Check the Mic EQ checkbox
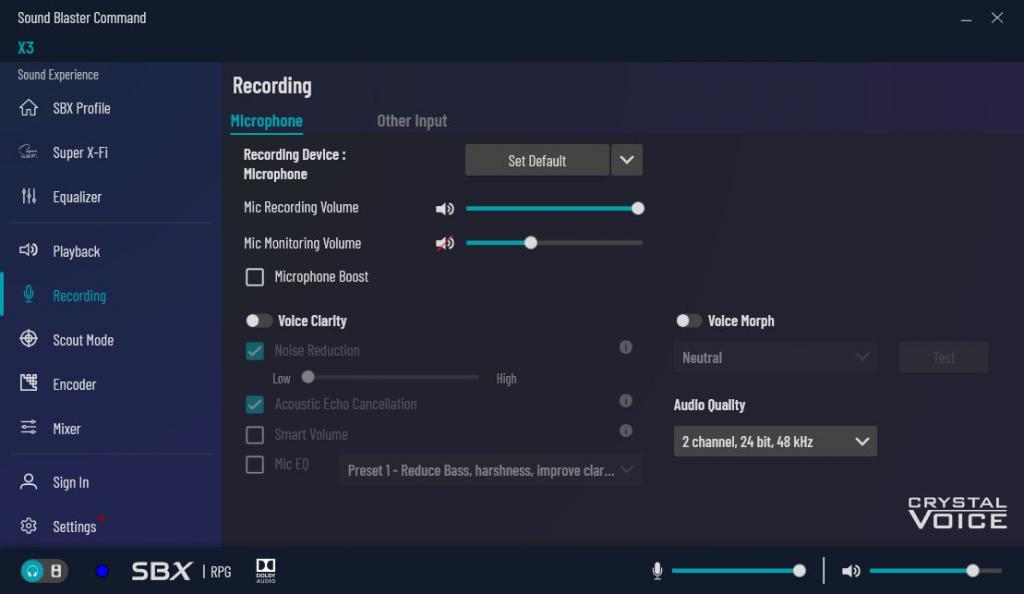Image resolution: width=1024 pixels, height=594 pixels. (x=255, y=465)
